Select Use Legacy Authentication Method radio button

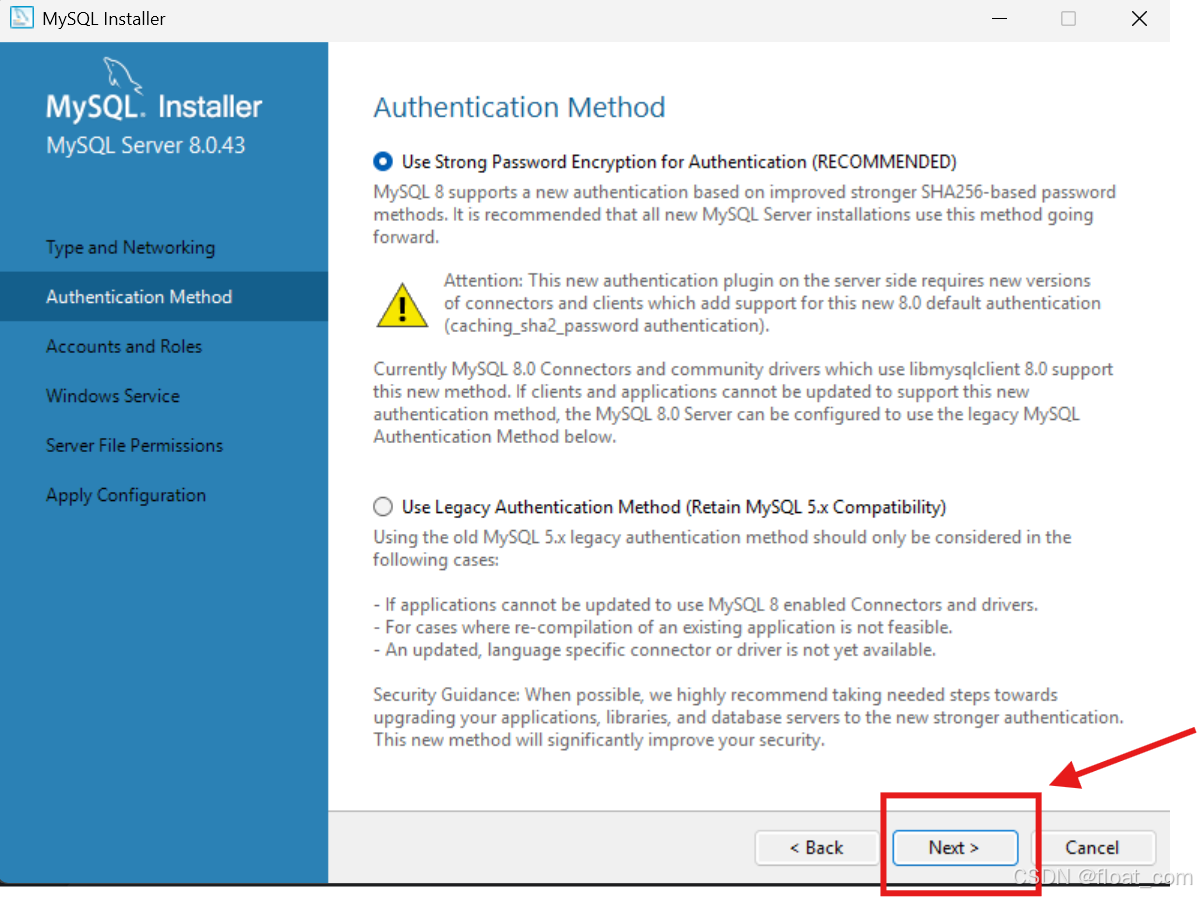383,507
